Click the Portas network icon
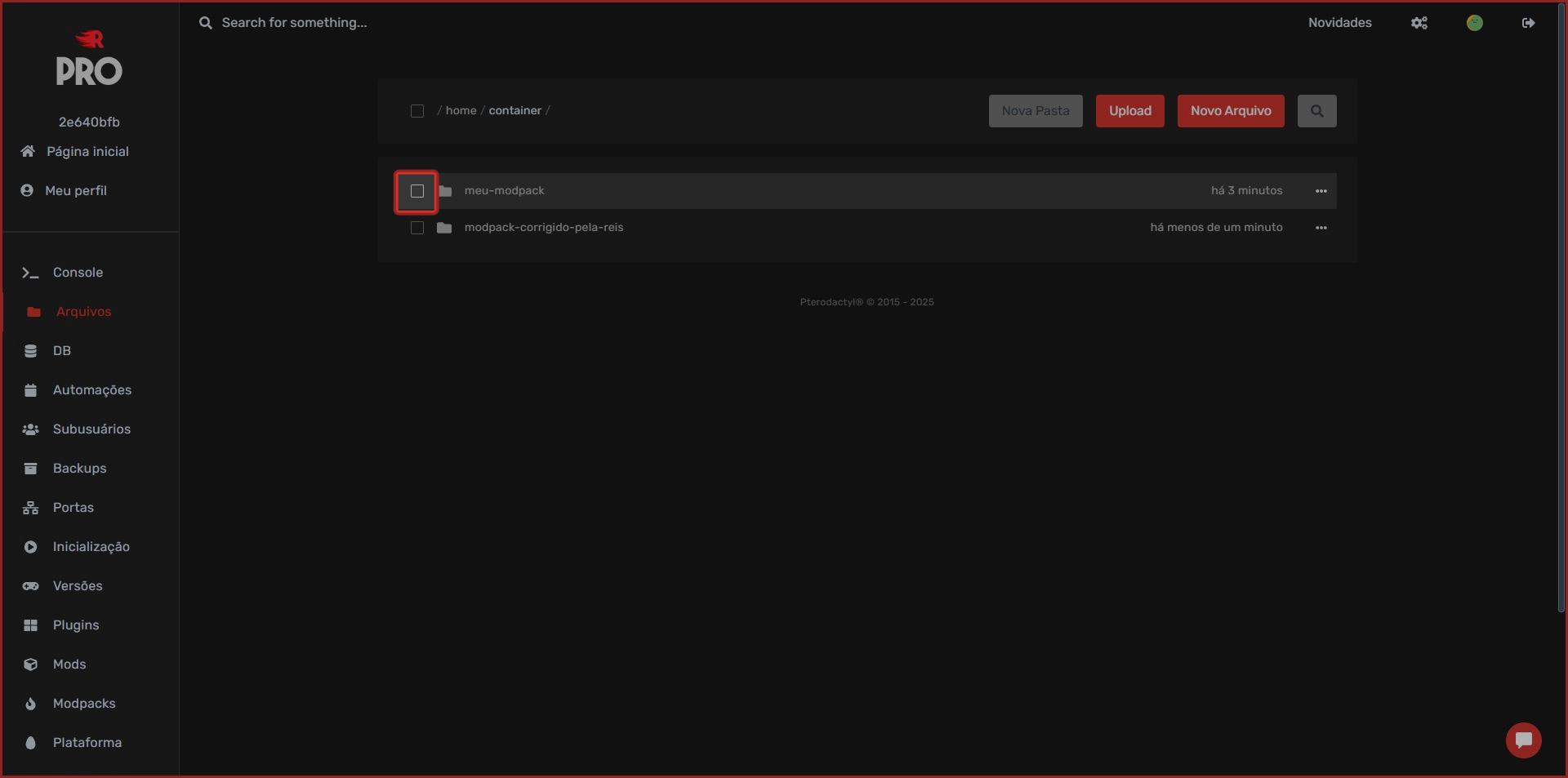The height and width of the screenshot is (778, 1568). point(30,508)
